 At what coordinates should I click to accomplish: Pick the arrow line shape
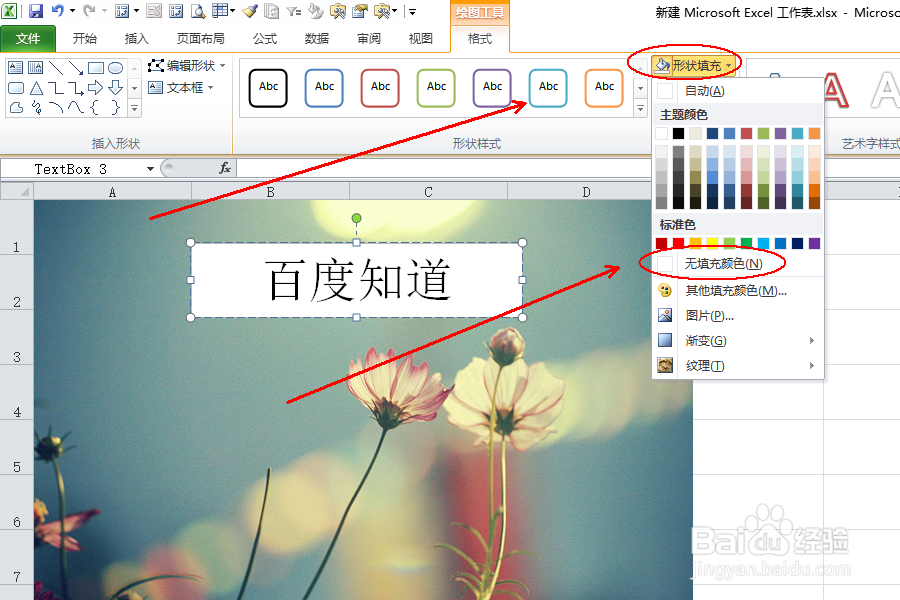click(76, 68)
